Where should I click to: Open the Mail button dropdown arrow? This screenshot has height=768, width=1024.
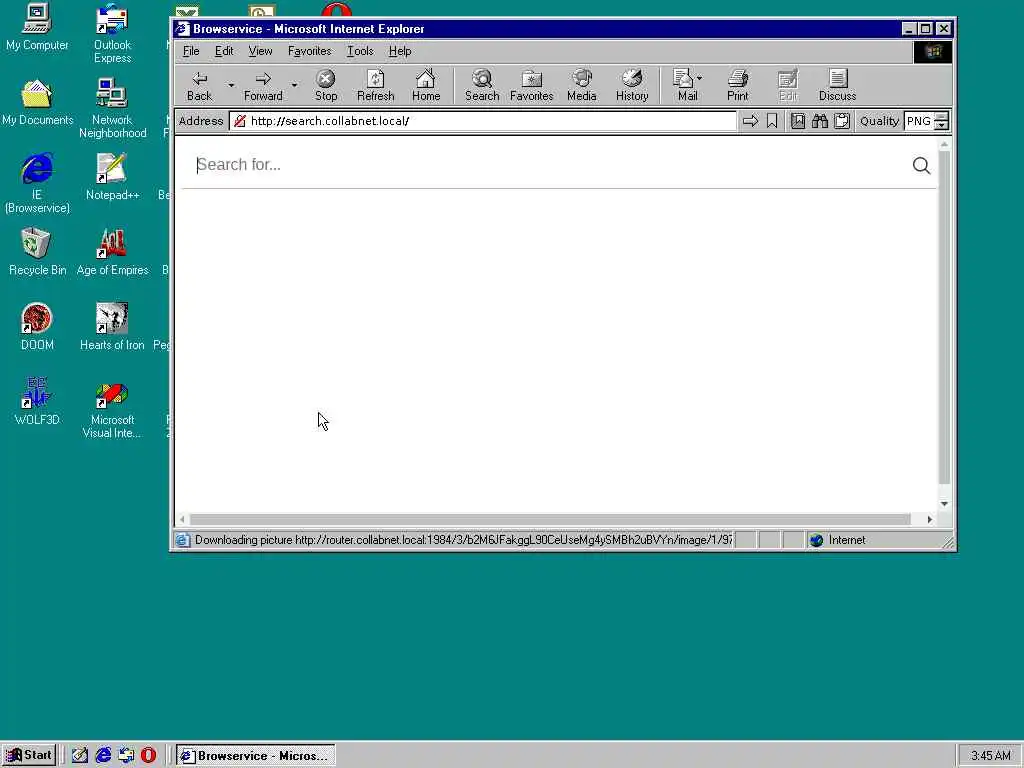pyautogui.click(x=699, y=78)
